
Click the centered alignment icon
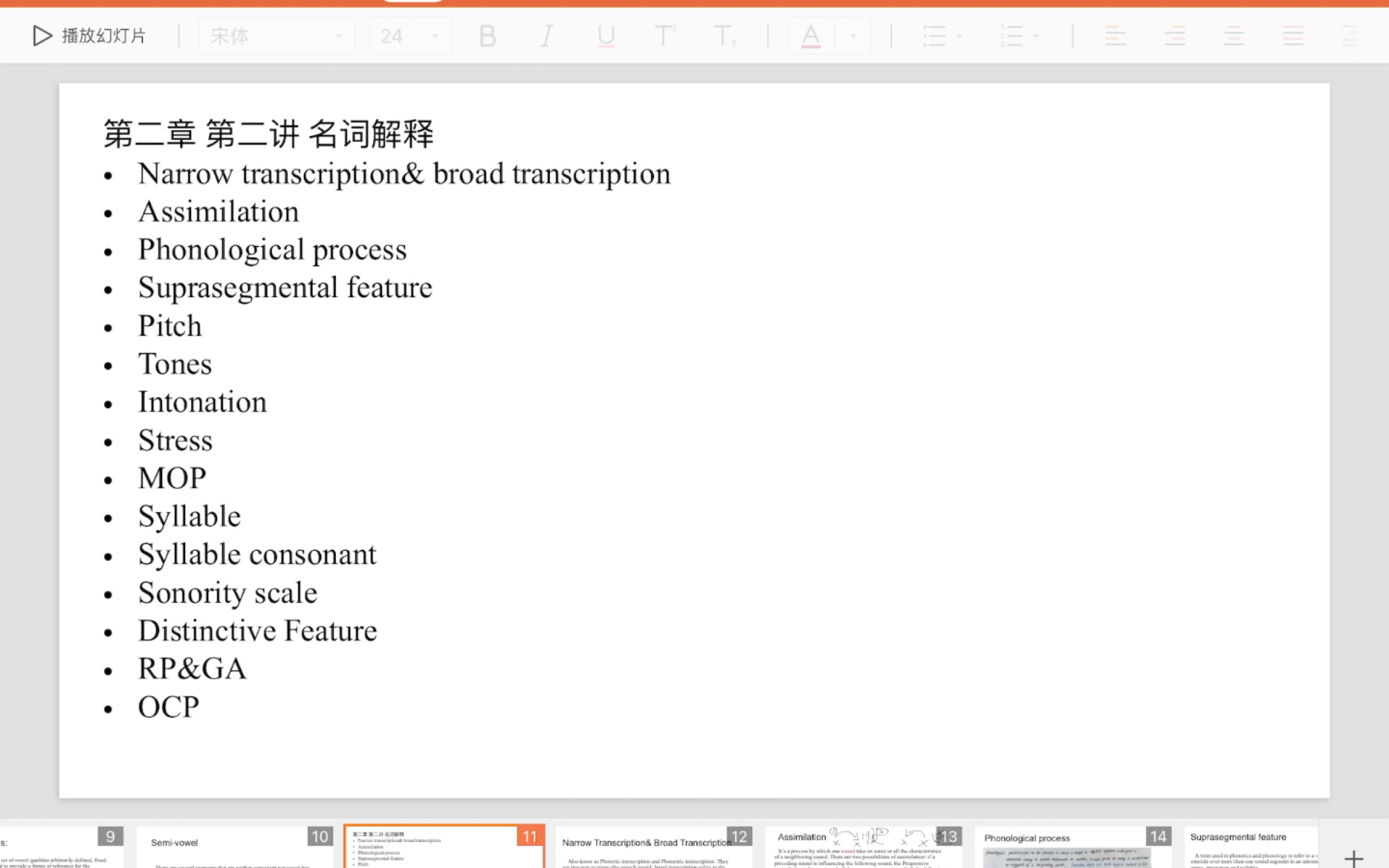point(1174,36)
